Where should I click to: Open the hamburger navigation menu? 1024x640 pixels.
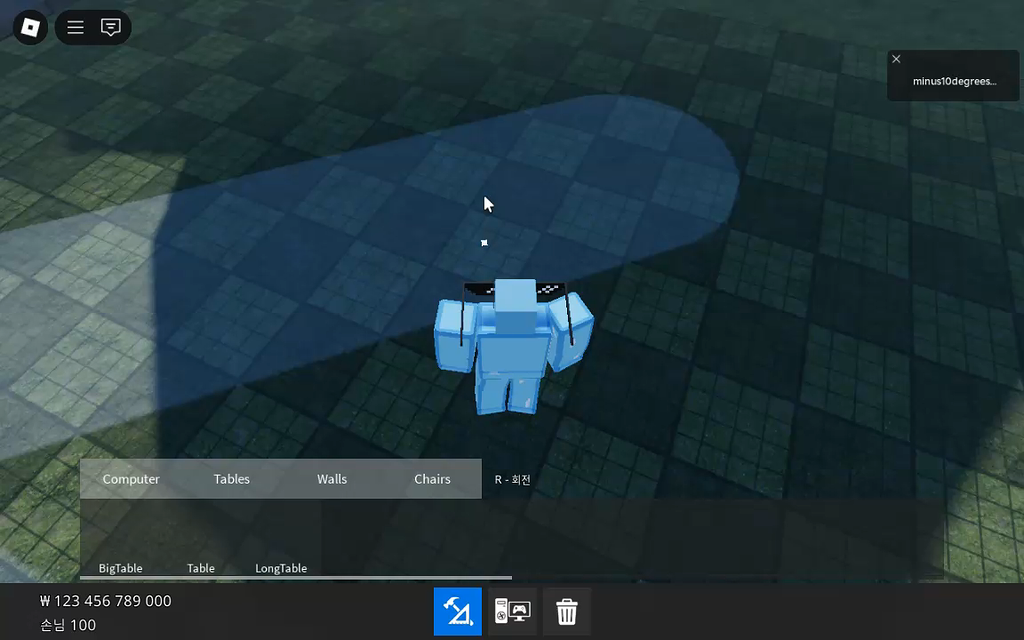(x=75, y=27)
